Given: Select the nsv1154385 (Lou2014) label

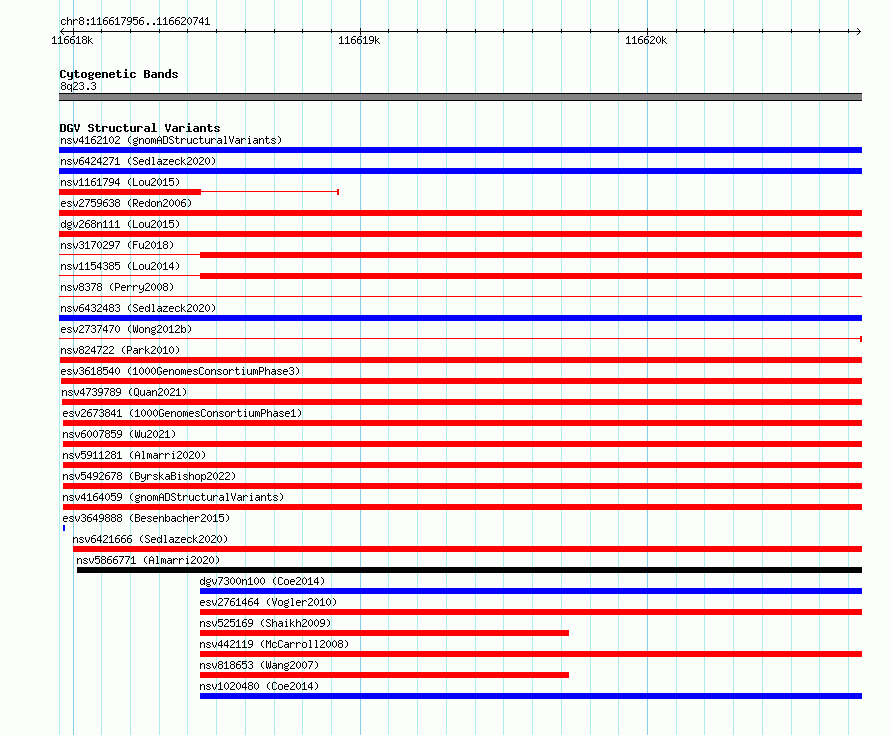Looking at the screenshot, I should pos(120,266).
